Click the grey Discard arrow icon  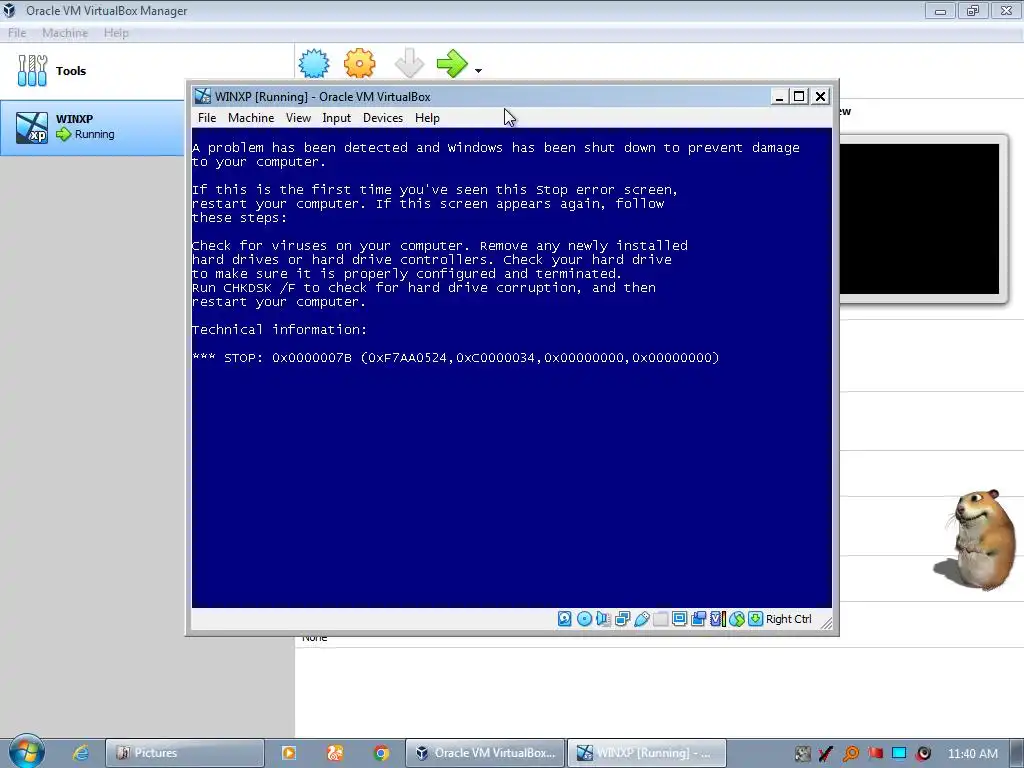[x=409, y=63]
